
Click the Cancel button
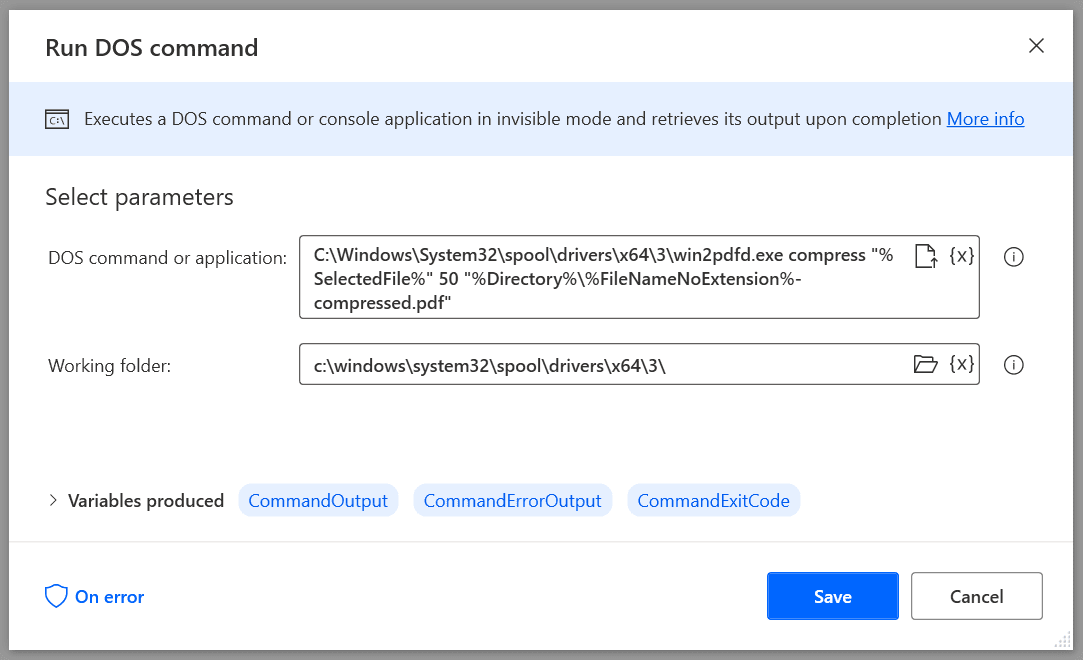coord(977,596)
